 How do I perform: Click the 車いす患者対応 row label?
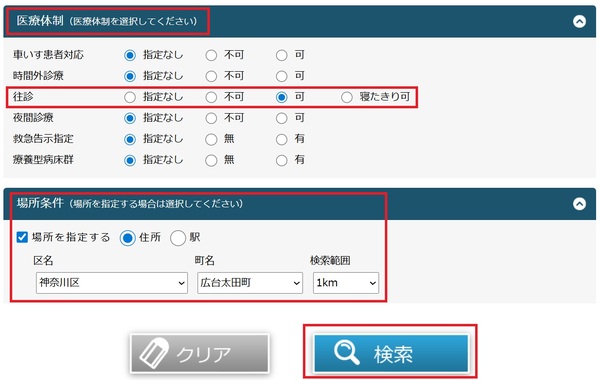pos(48,55)
